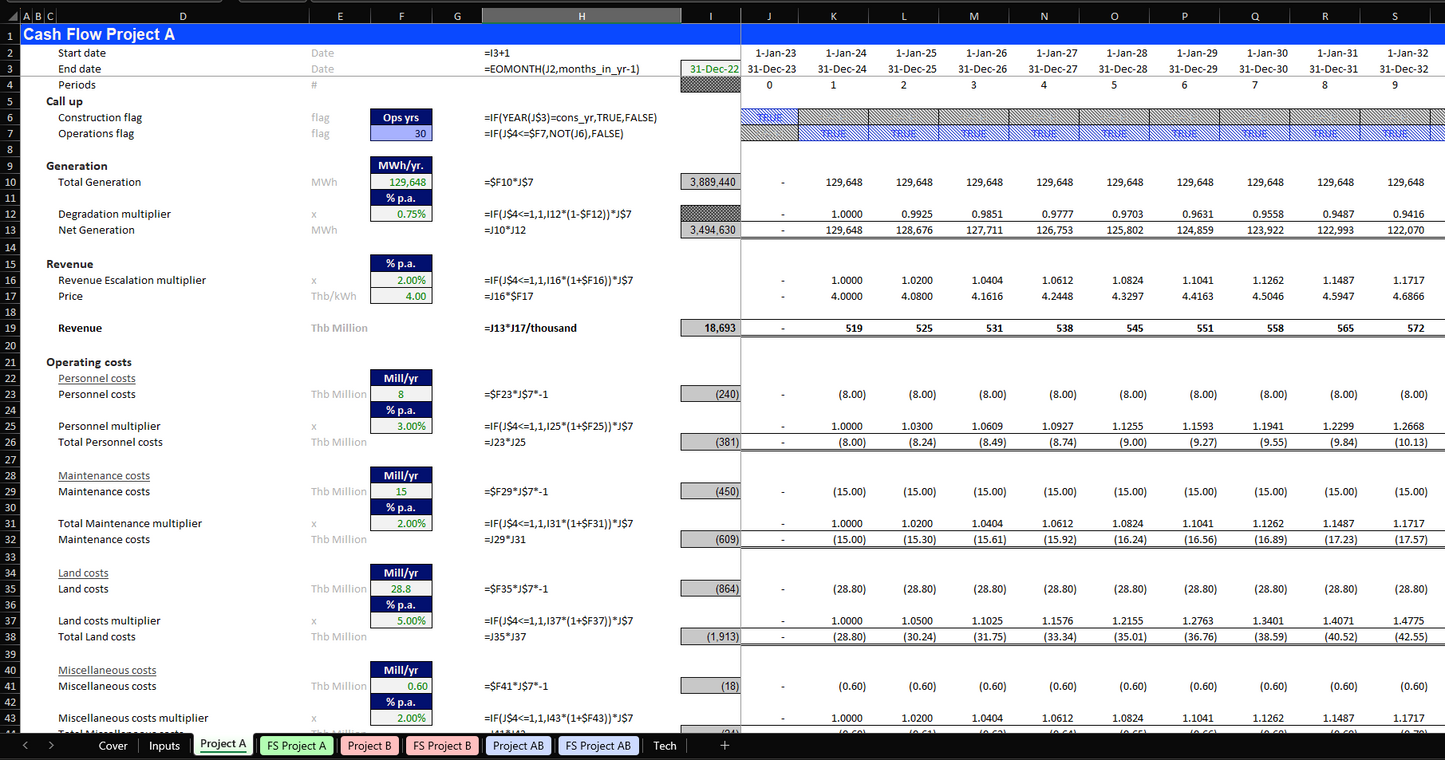Open the FS Project AB tab

597,746
